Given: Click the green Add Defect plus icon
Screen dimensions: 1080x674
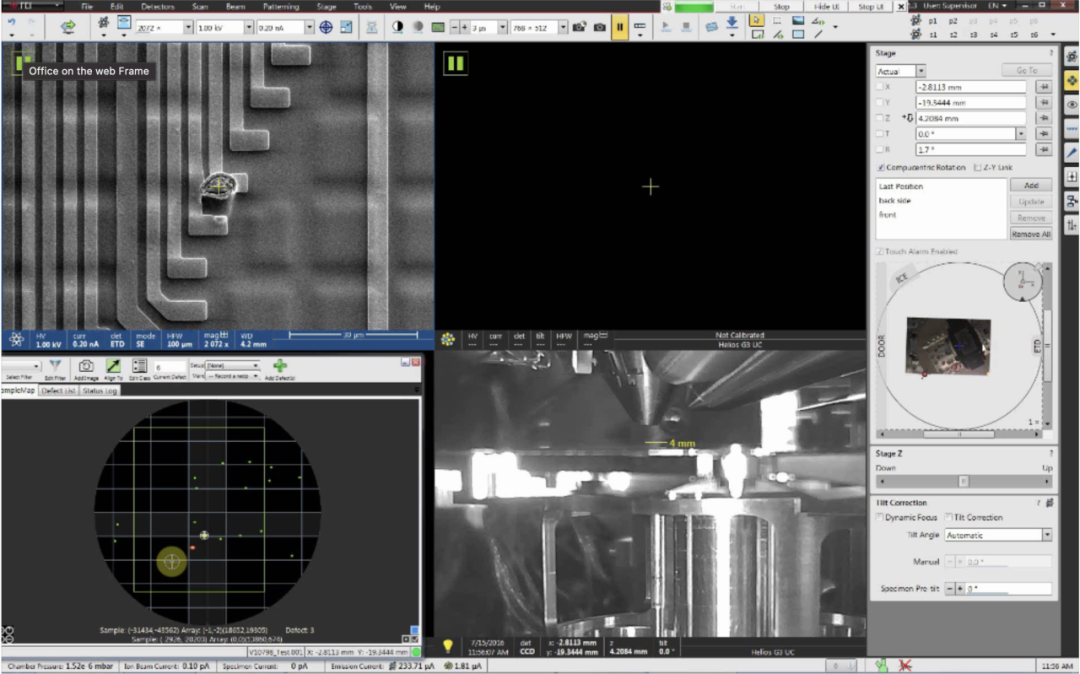Looking at the screenshot, I should (x=280, y=367).
